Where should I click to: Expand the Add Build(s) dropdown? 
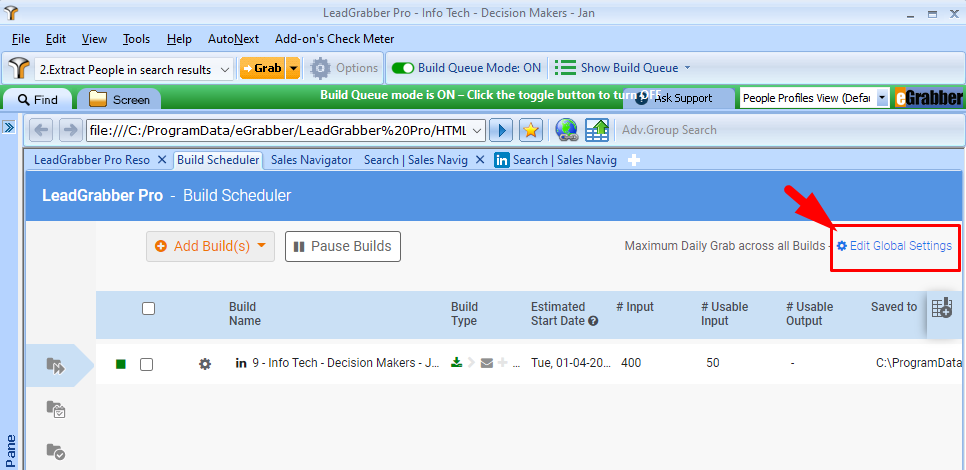[261, 246]
